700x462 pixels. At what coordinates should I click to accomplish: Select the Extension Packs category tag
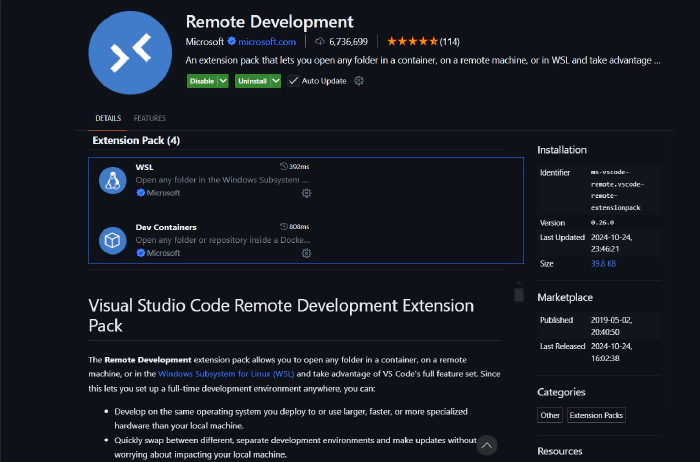(595, 415)
